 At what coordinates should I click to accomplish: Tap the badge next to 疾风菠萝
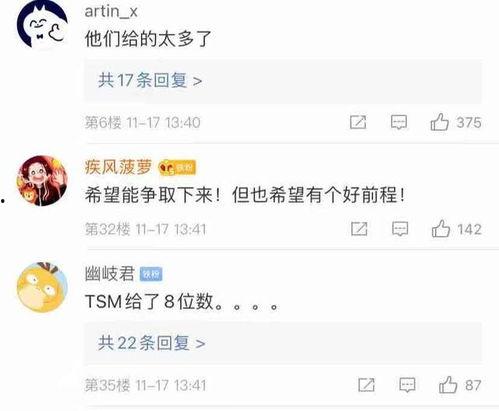[177, 168]
